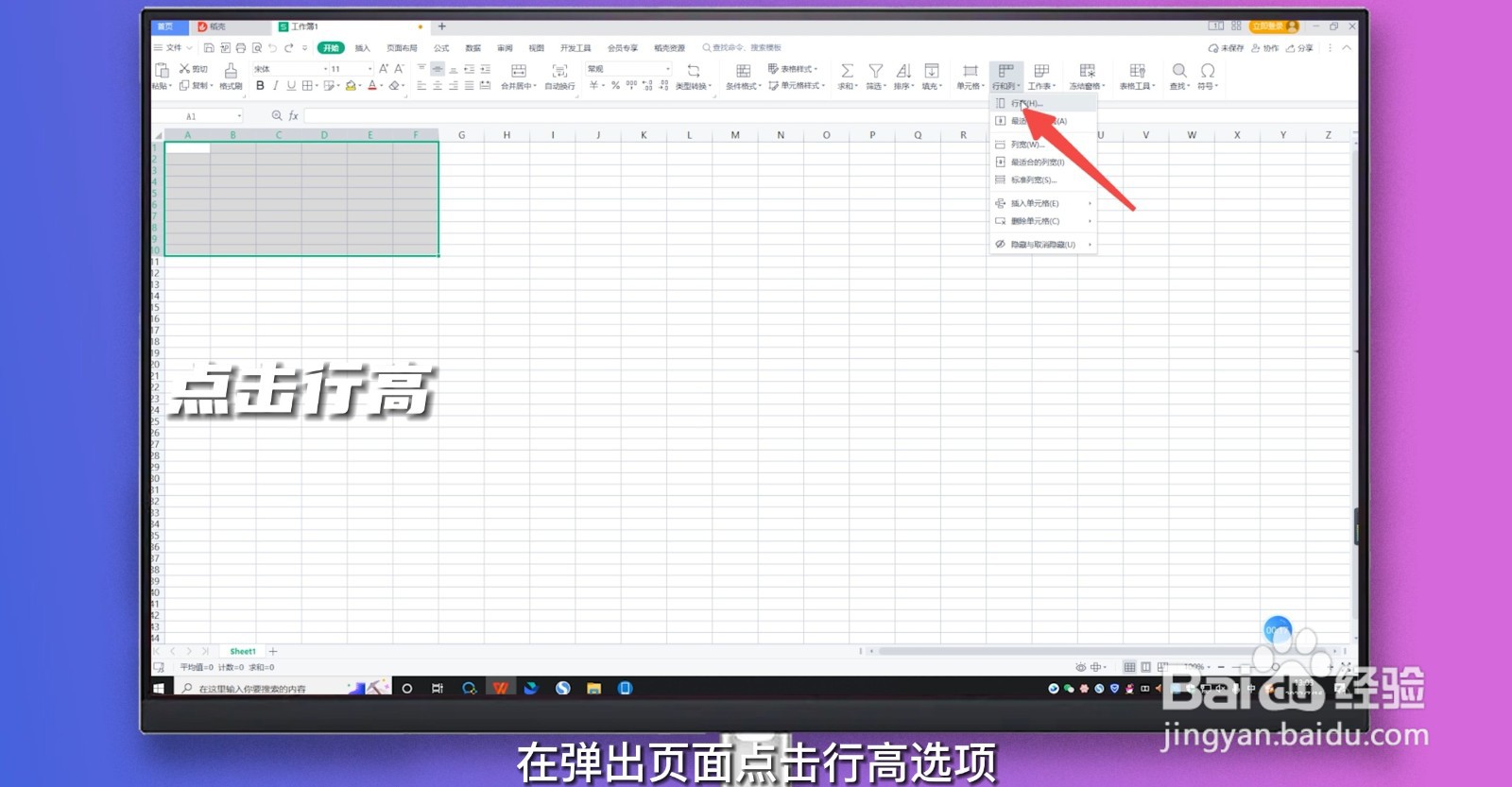The height and width of the screenshot is (787, 1512).
Task: Click the Filter (筛选) funnel icon
Action: click(x=876, y=71)
